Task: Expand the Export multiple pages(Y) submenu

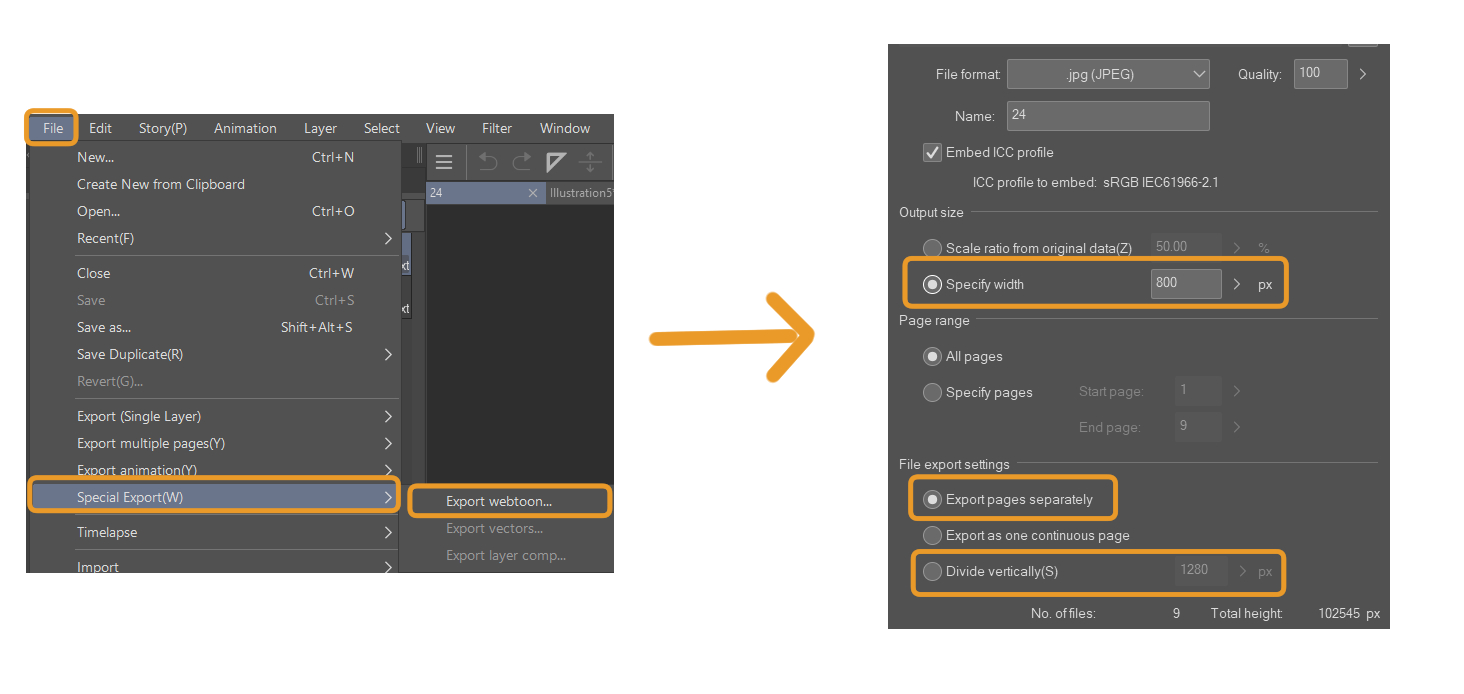Action: click(236, 443)
